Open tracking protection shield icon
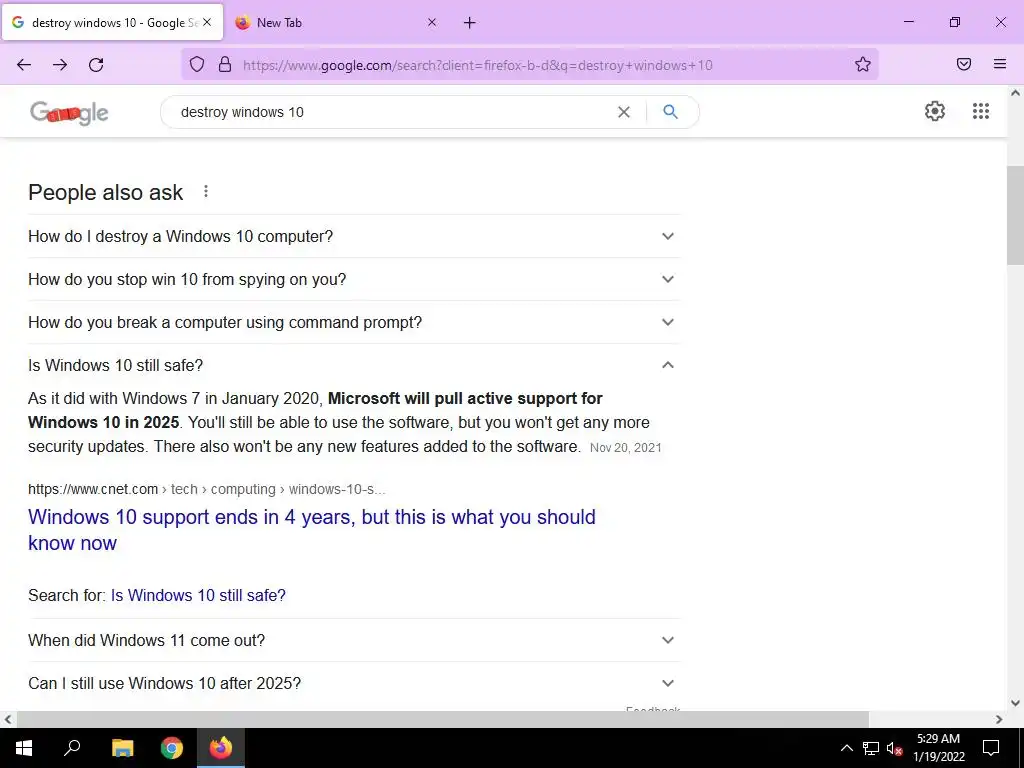The width and height of the screenshot is (1024, 768). tap(197, 64)
